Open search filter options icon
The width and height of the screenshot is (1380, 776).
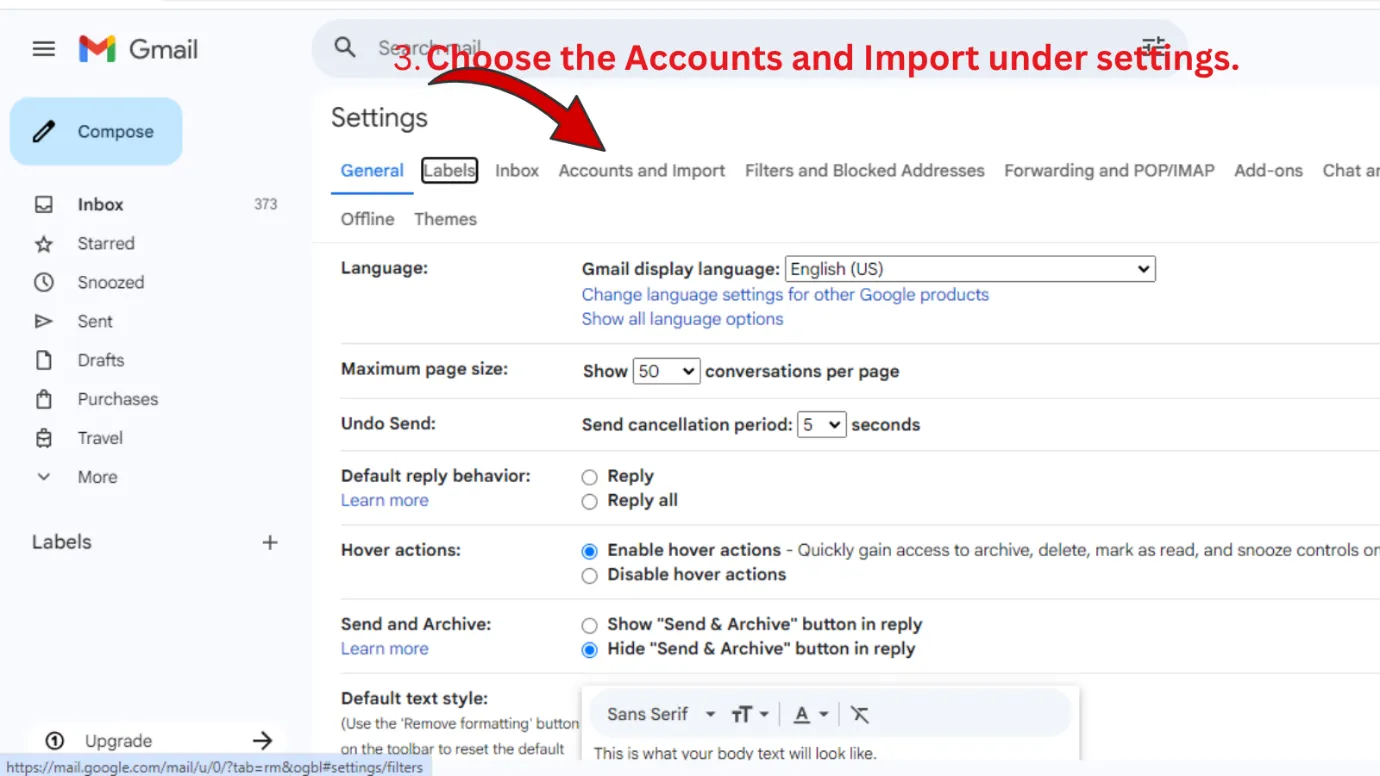click(x=1154, y=46)
